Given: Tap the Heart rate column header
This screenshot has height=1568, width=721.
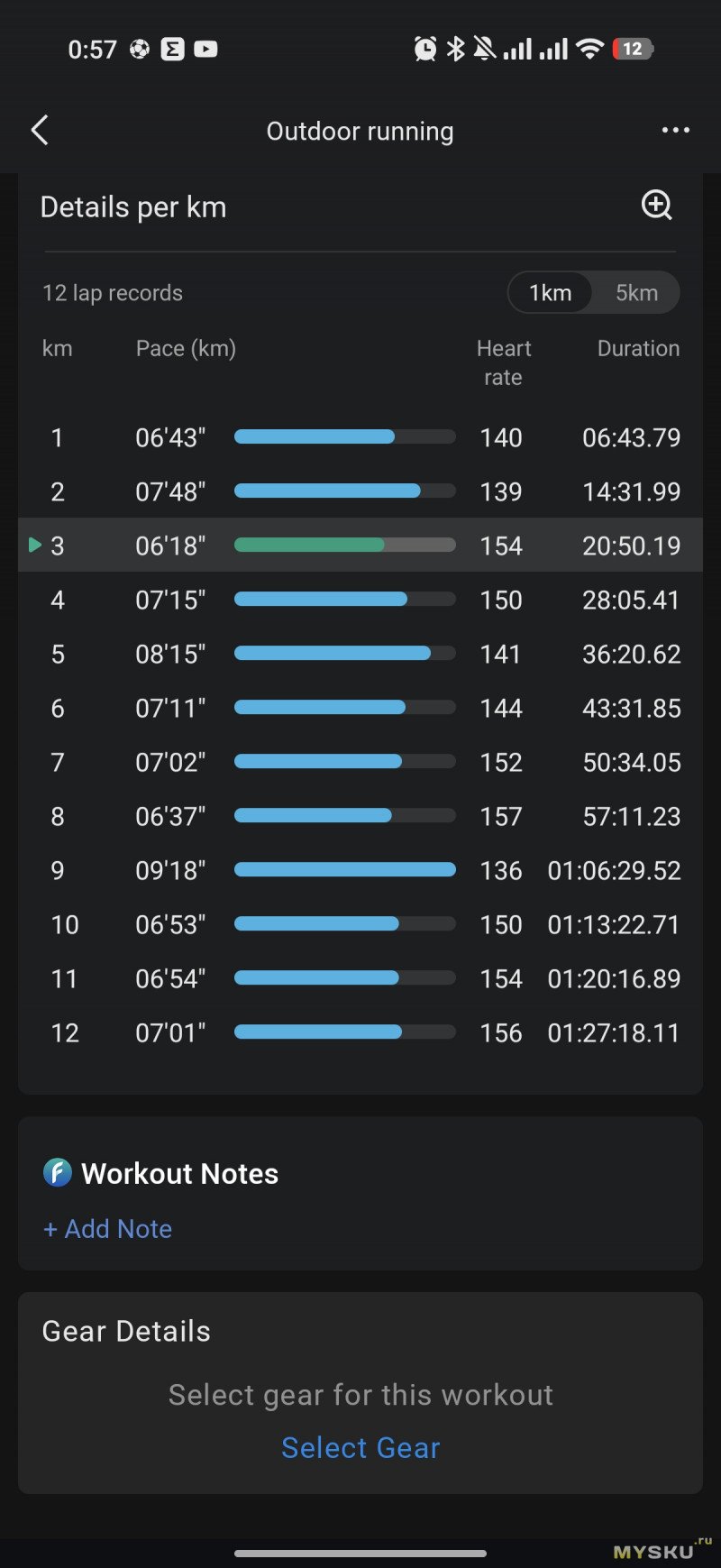Looking at the screenshot, I should (503, 362).
